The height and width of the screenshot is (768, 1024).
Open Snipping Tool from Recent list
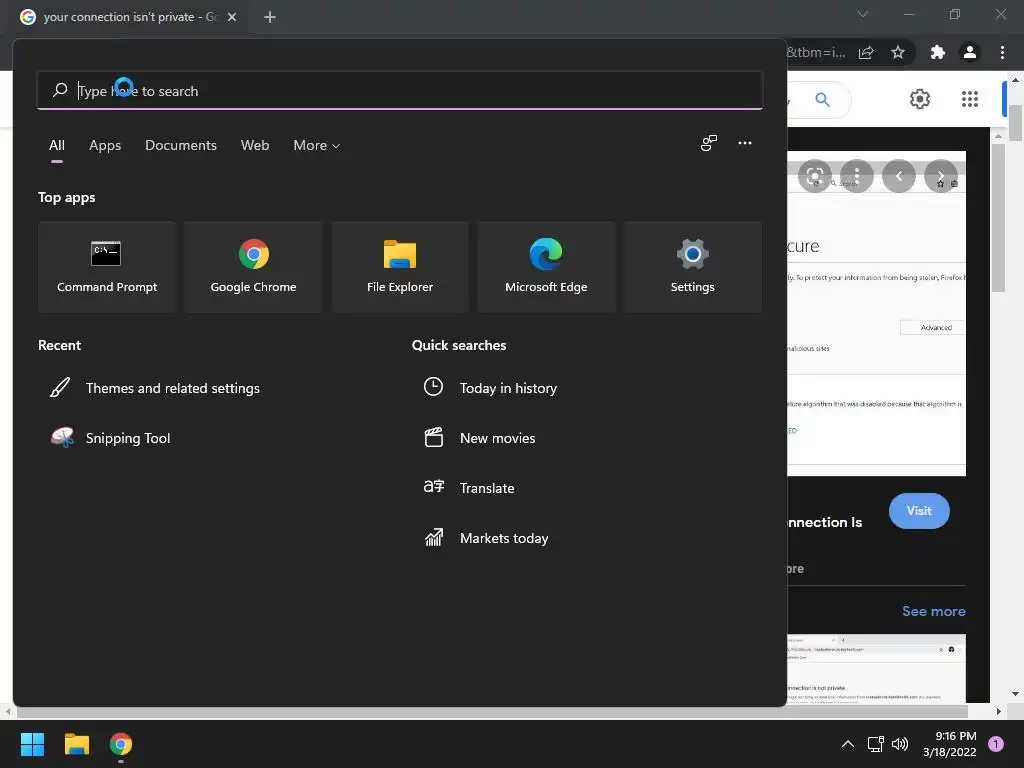click(111, 438)
